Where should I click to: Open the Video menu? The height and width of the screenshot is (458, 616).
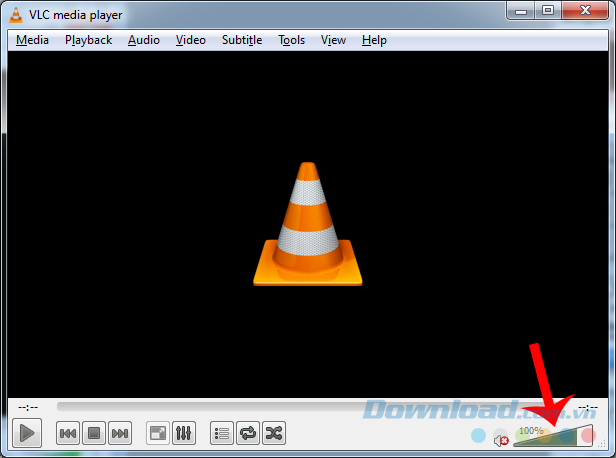tap(191, 40)
